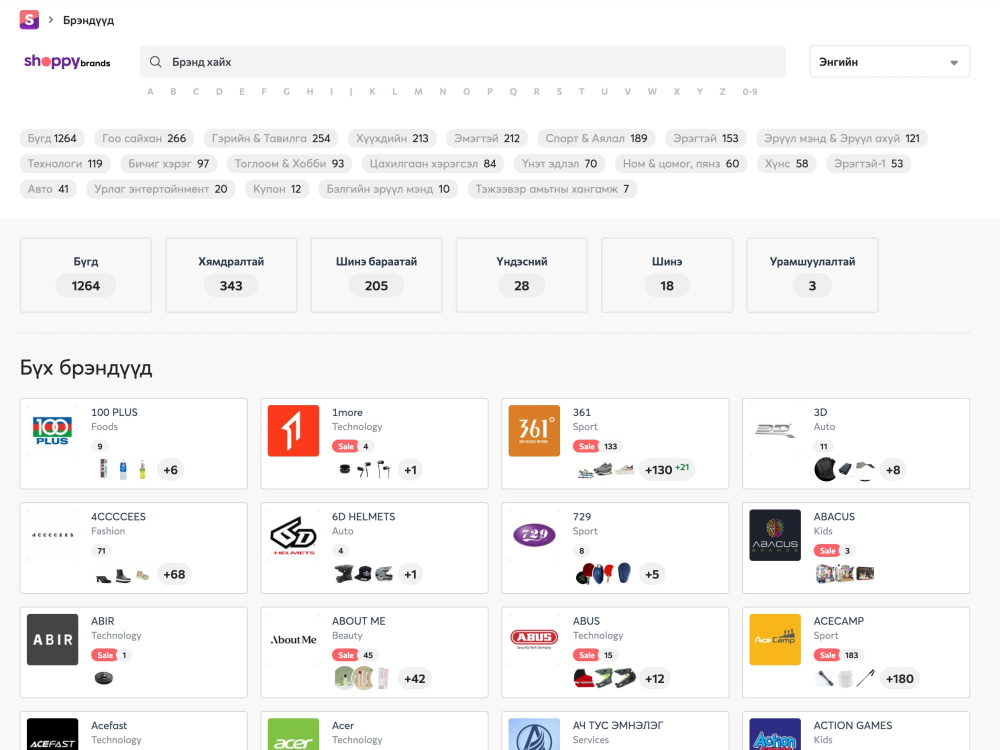
Task: Select the Гэрийн & Тавилга 254 chip
Action: coord(271,138)
